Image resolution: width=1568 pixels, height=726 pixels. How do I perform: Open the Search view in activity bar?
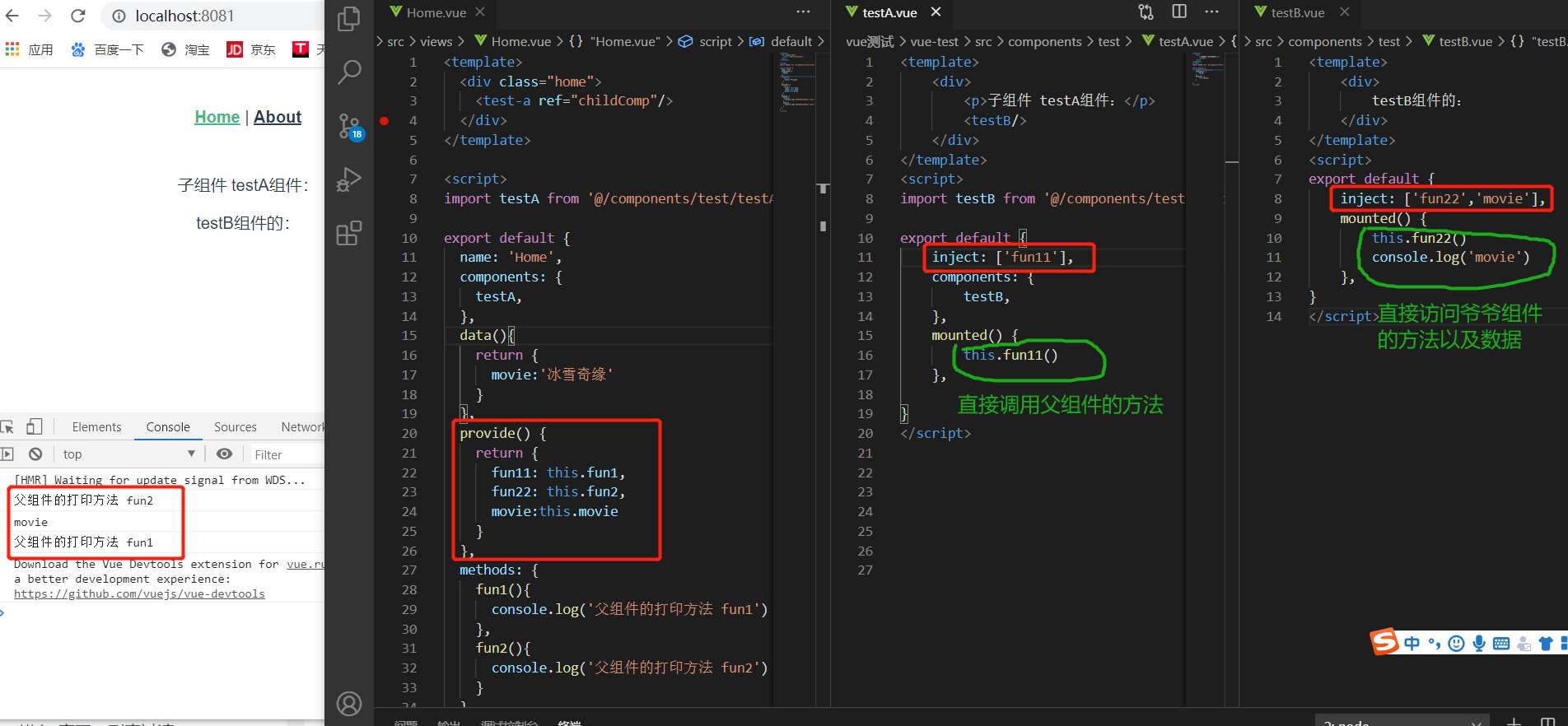pyautogui.click(x=349, y=72)
